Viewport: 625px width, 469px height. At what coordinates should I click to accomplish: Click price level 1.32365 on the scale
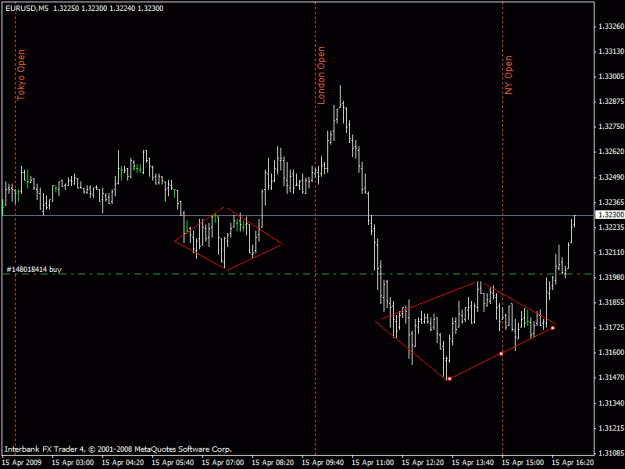611,202
